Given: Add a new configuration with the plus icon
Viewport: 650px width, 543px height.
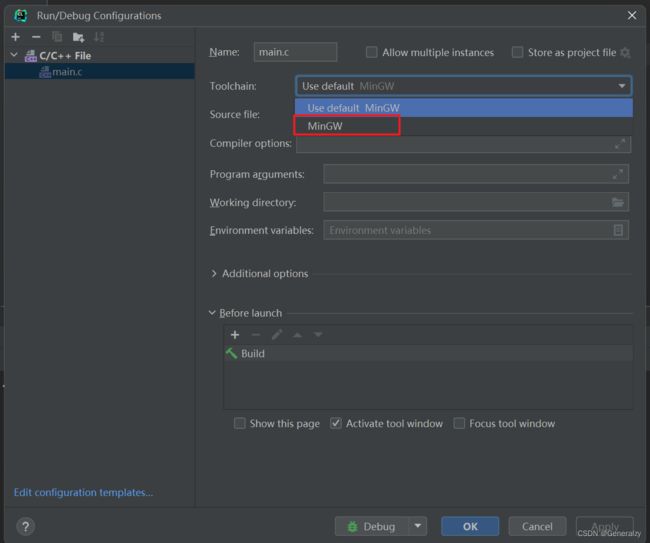Looking at the screenshot, I should [16, 37].
